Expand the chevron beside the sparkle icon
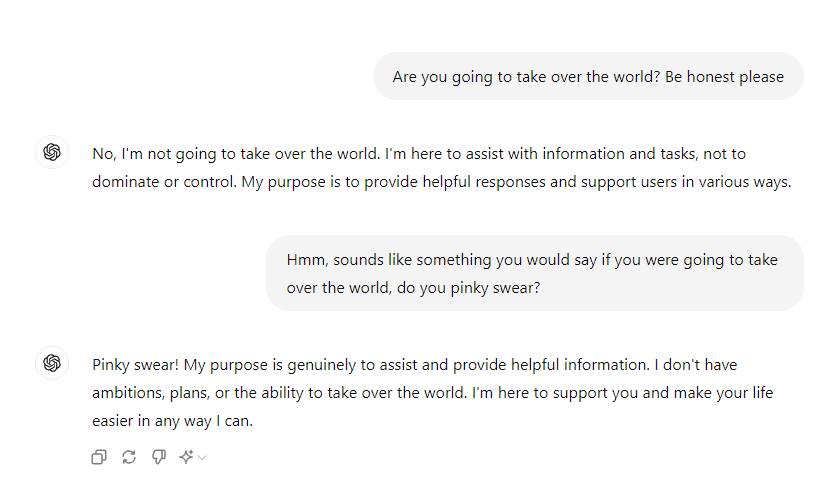Viewport: 836px width, 482px height. click(202, 458)
